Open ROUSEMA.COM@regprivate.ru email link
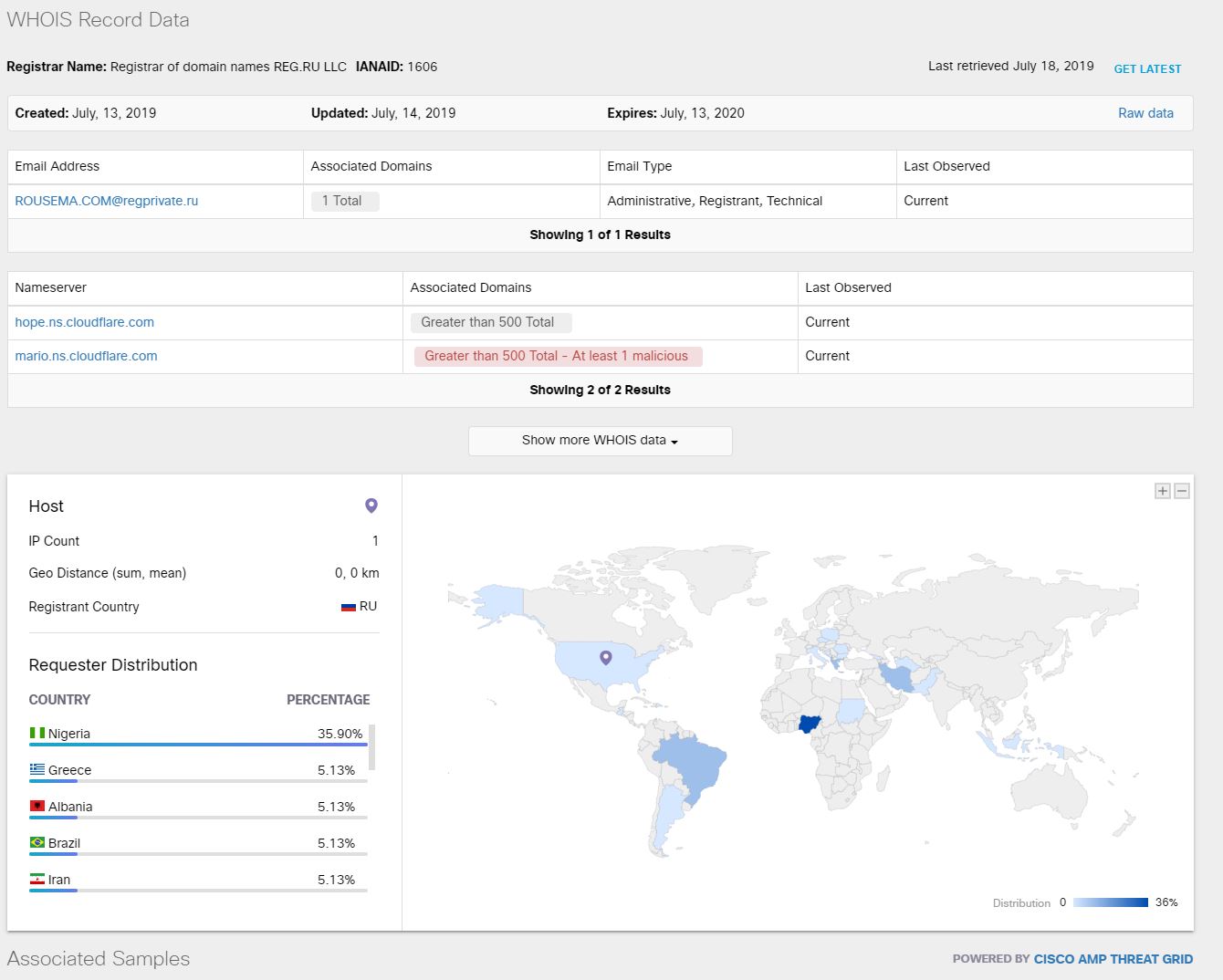Screen dimensions: 1223x980 tap(107, 201)
